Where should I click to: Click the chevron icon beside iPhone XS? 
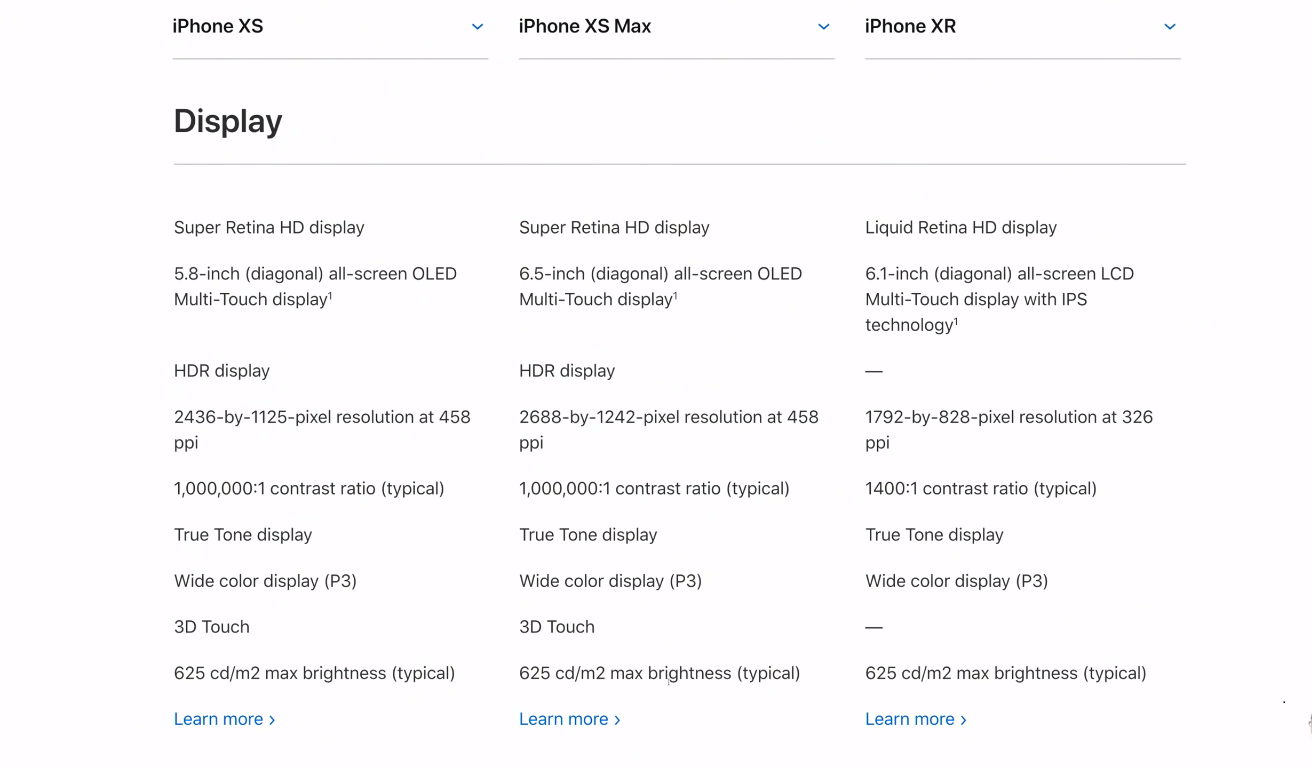[477, 27]
